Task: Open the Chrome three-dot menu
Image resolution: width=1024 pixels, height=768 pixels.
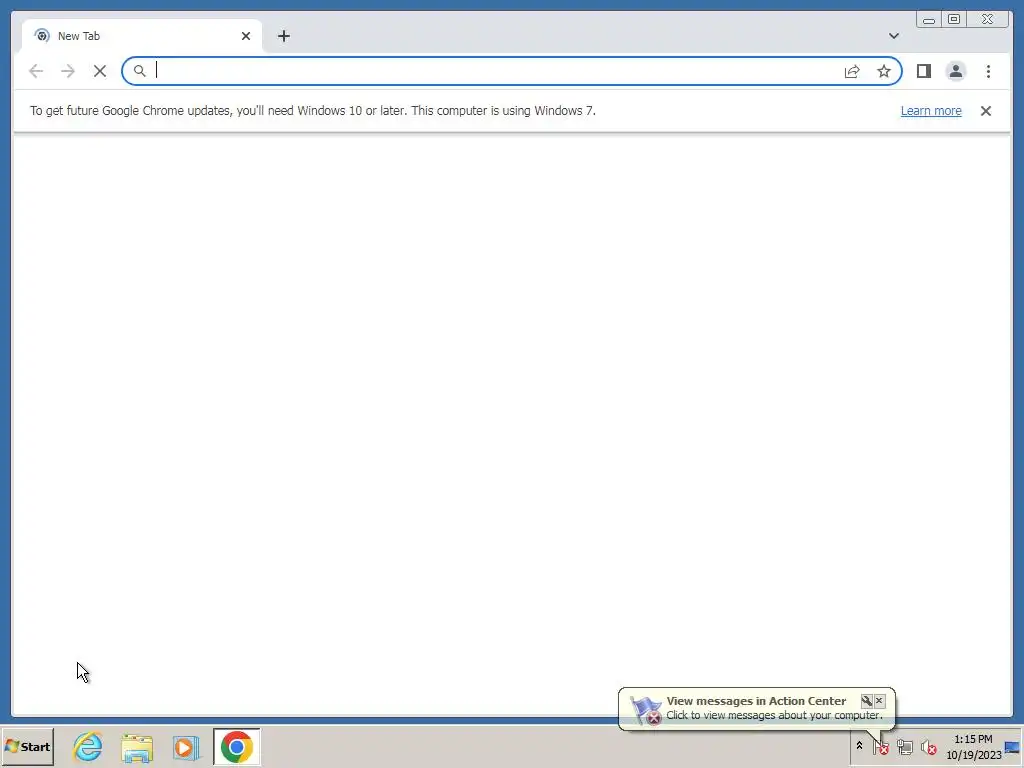Action: 988,71
